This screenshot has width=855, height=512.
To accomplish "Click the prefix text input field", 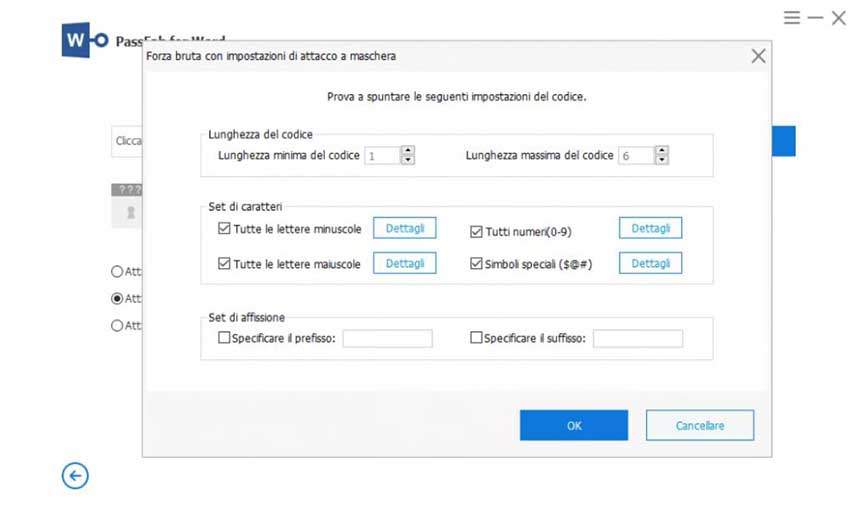I will [x=387, y=339].
